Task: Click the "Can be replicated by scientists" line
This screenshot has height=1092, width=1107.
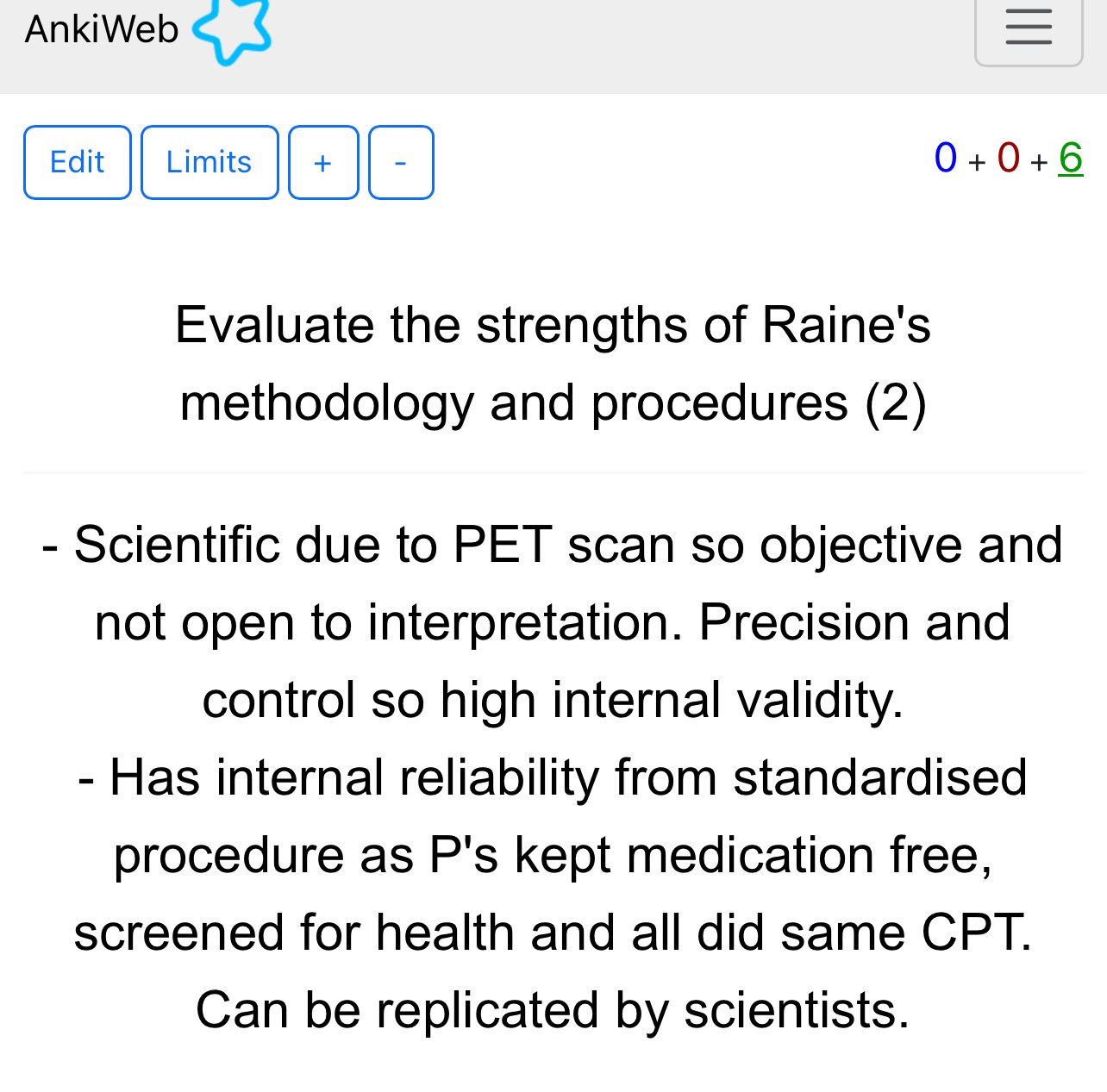Action: tap(553, 1009)
